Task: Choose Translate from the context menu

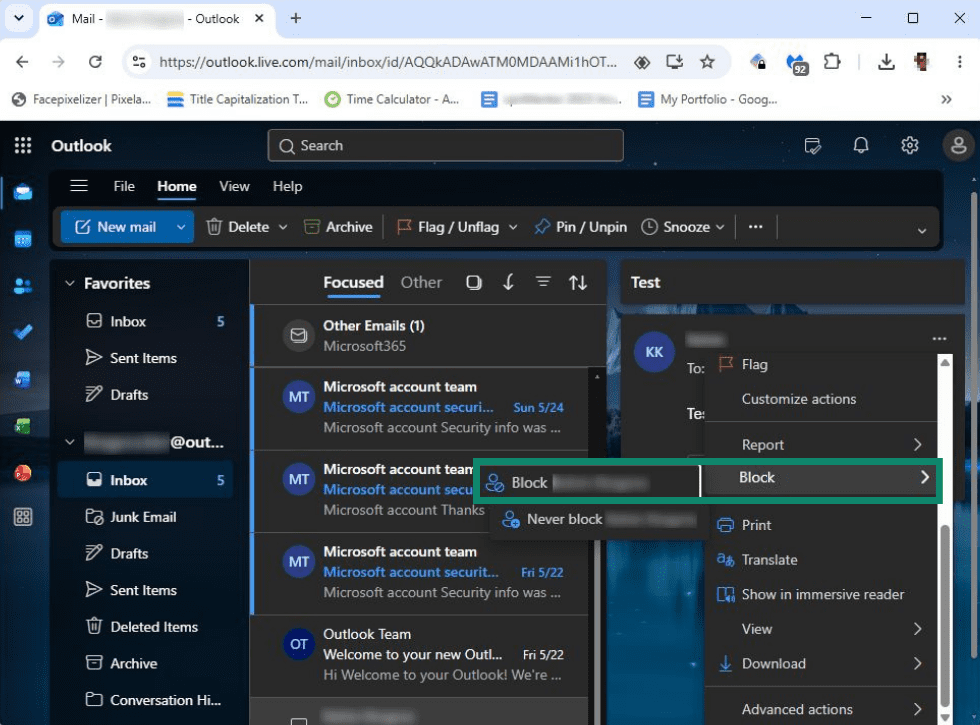Action: tap(821, 560)
